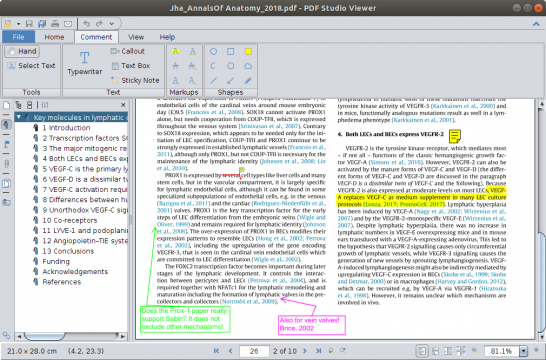Go to first page

click(216, 351)
